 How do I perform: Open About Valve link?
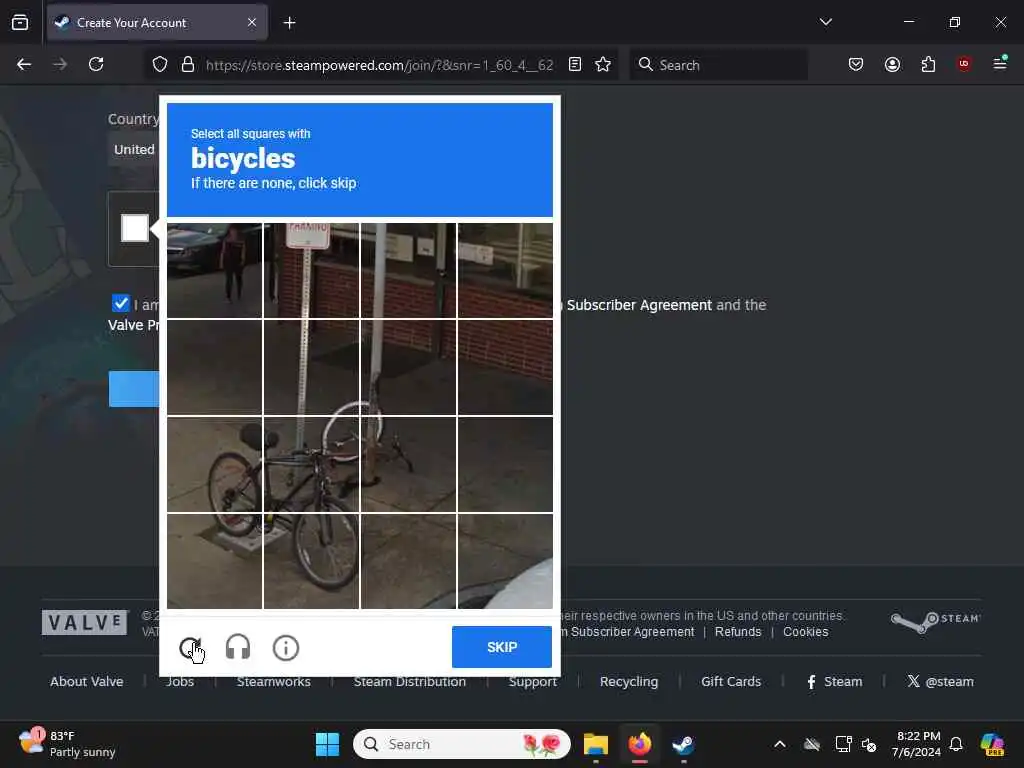click(87, 681)
